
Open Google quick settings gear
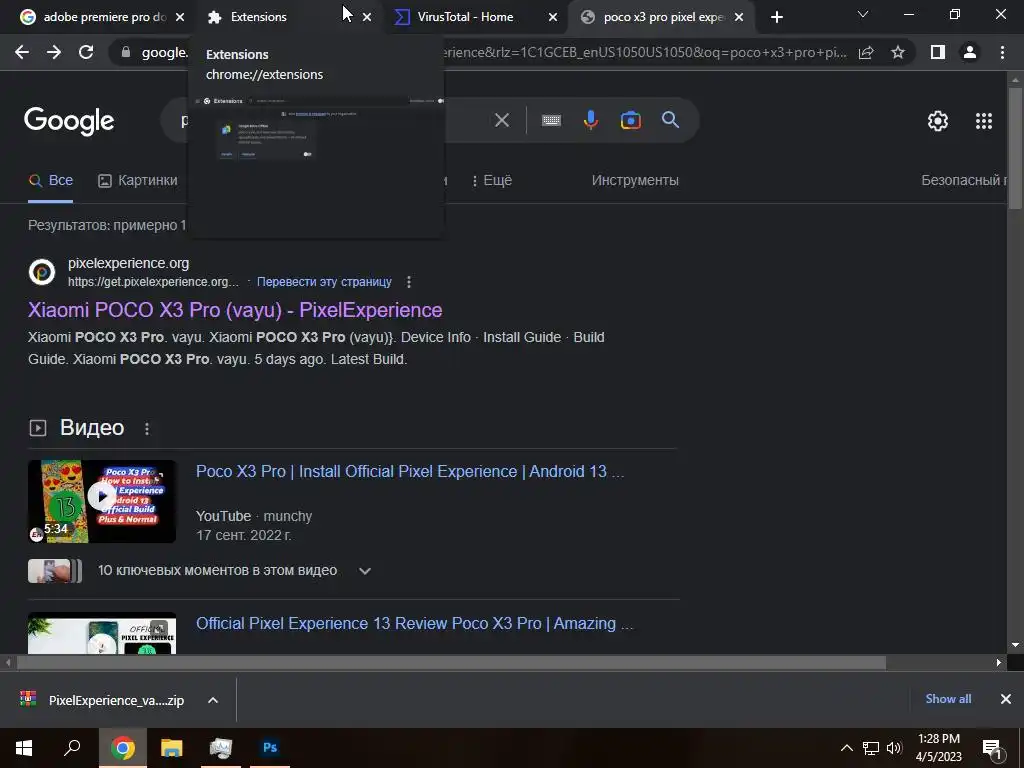938,121
